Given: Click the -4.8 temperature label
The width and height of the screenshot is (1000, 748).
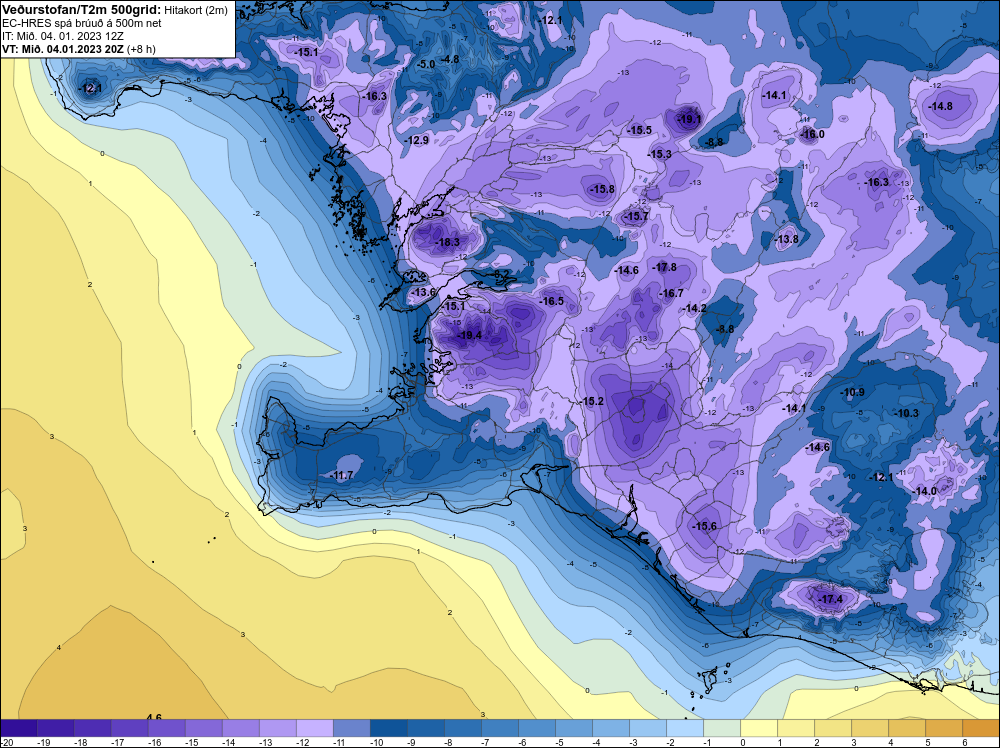Looking at the screenshot, I should tap(452, 59).
